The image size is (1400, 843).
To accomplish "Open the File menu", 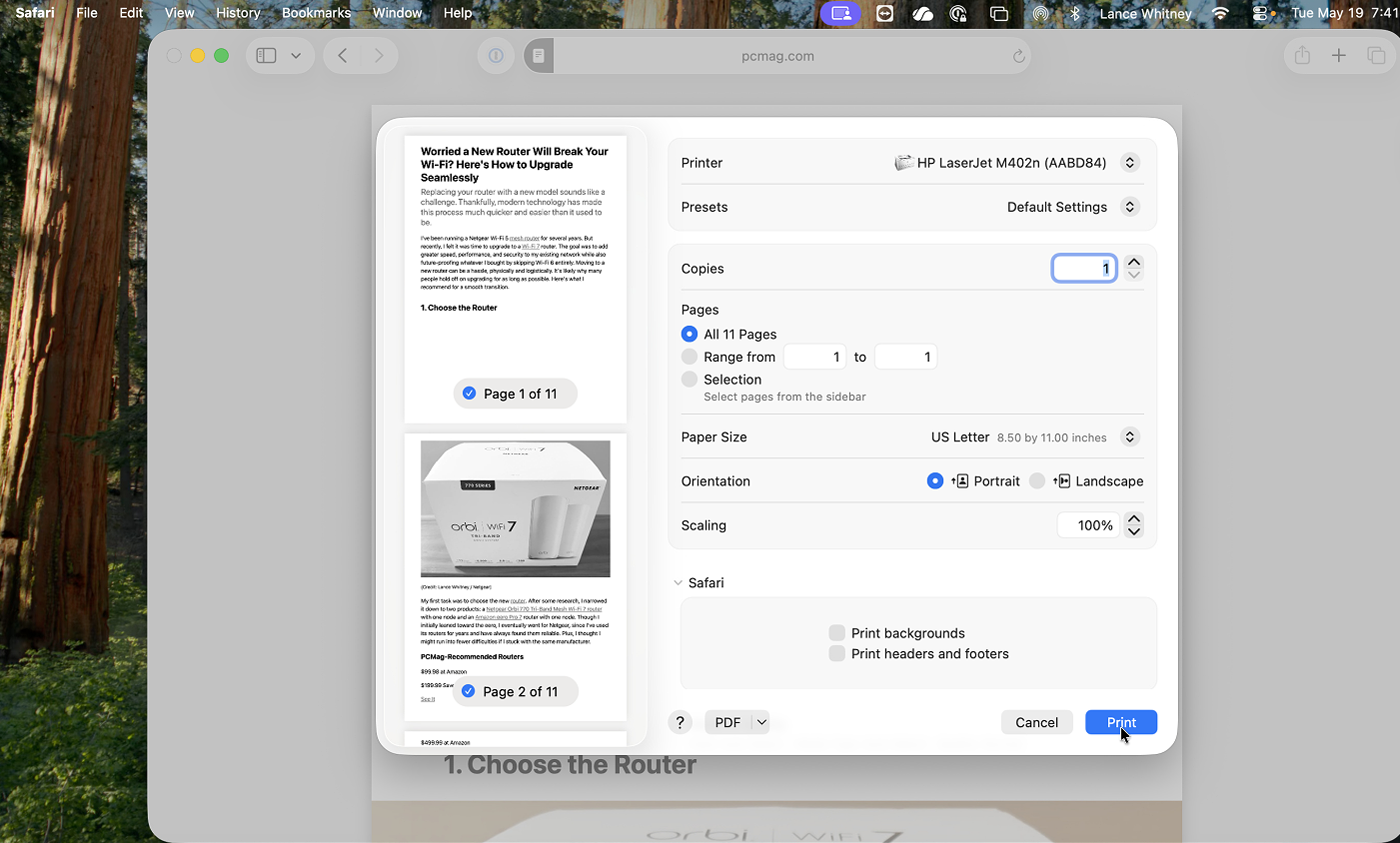I will click(87, 13).
